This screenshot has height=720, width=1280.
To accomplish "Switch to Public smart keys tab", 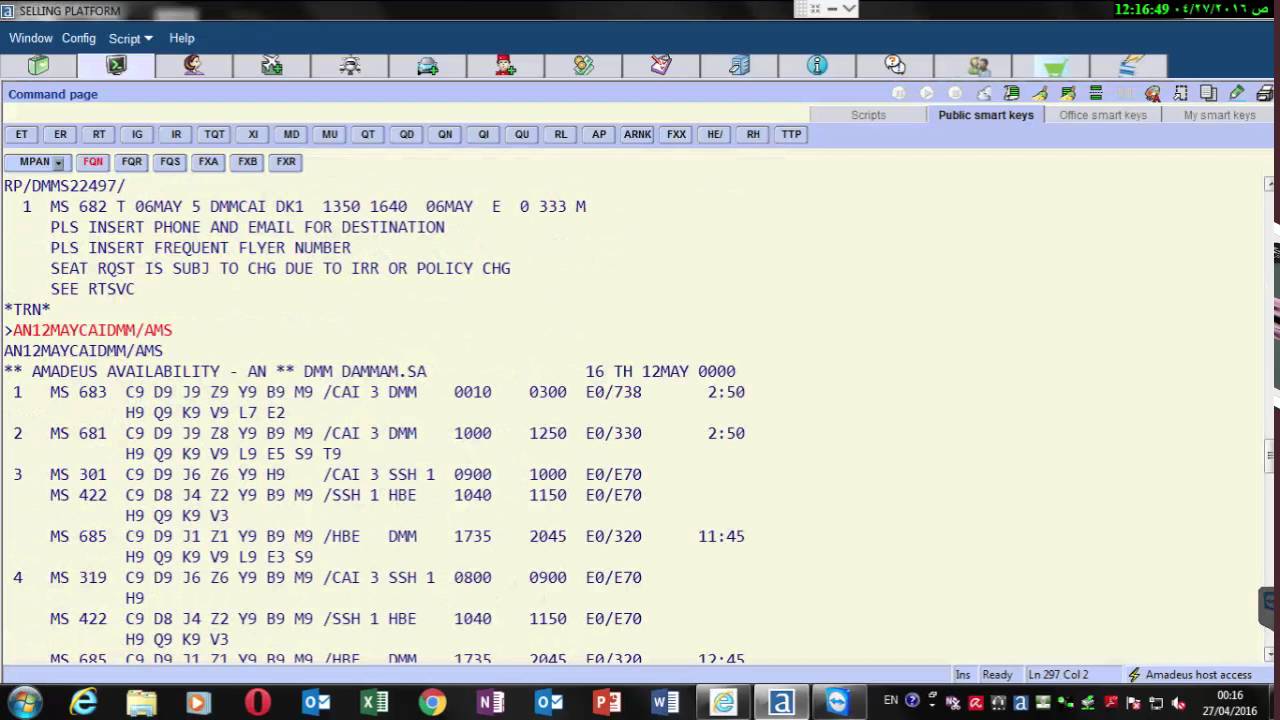I will click(x=986, y=115).
